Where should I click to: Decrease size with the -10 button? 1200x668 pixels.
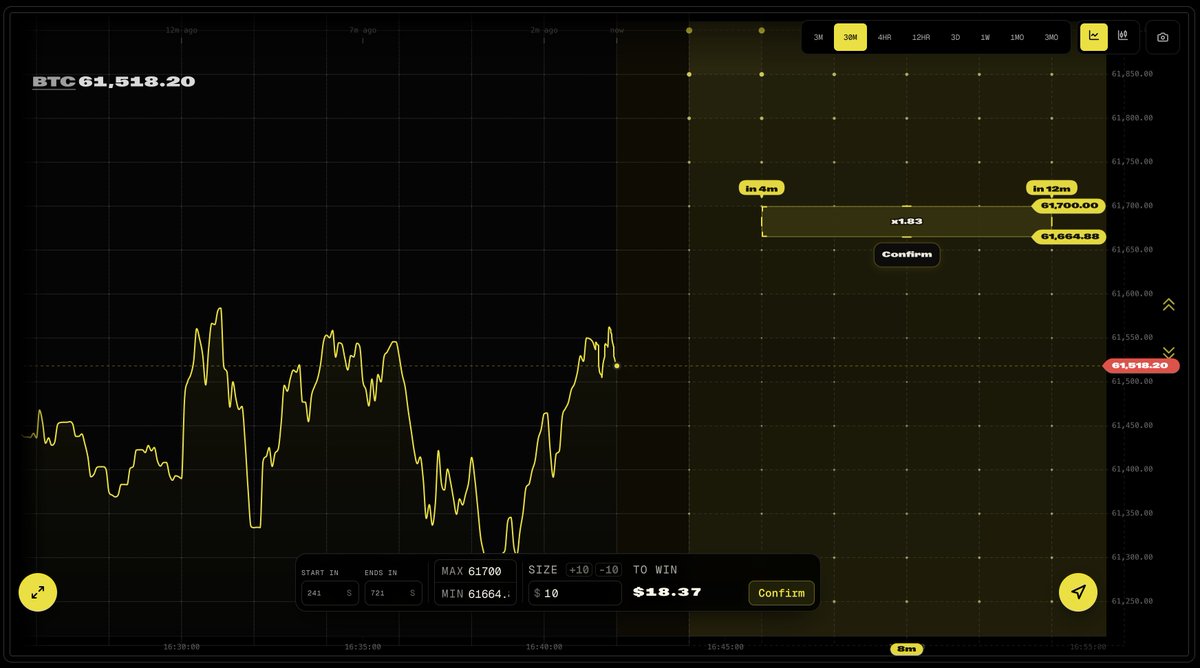point(608,570)
